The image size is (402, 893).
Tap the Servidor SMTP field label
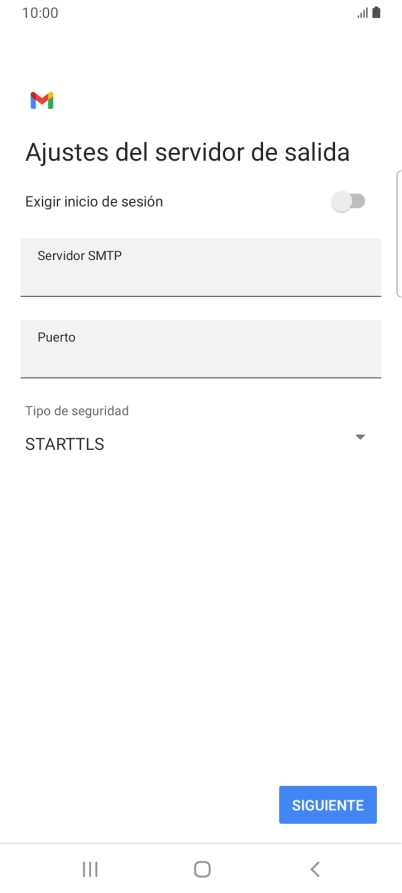(80, 256)
